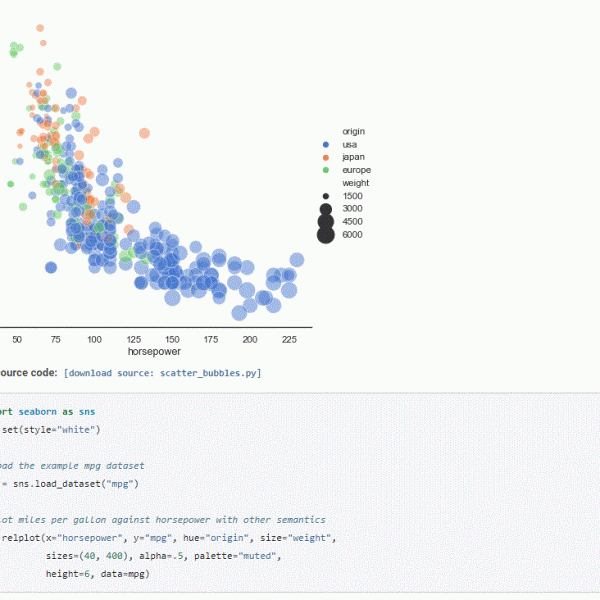Image resolution: width=600 pixels, height=600 pixels.
Task: Click the blue usa legend marker
Action: (x=326, y=145)
